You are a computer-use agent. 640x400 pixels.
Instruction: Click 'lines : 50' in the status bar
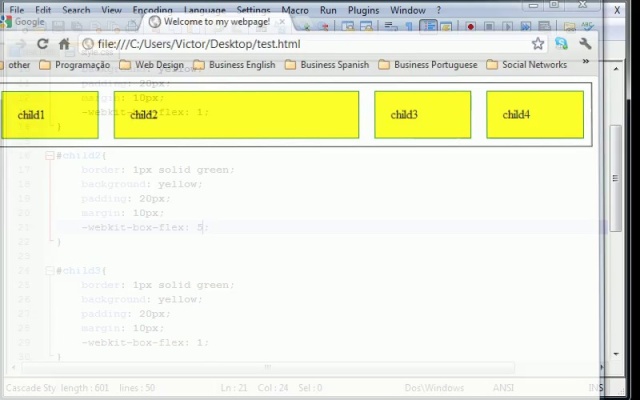(x=137, y=387)
